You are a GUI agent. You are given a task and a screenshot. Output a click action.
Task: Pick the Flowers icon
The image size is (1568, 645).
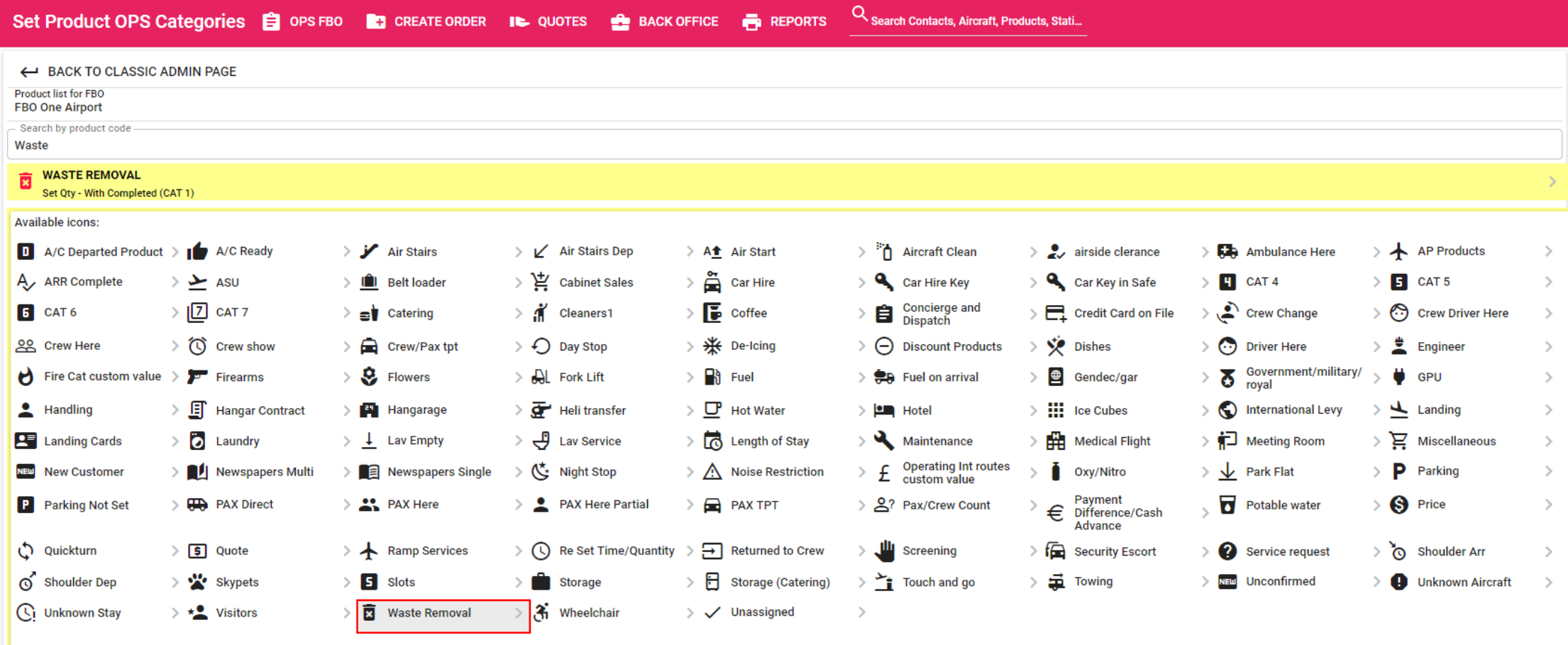pyautogui.click(x=369, y=377)
